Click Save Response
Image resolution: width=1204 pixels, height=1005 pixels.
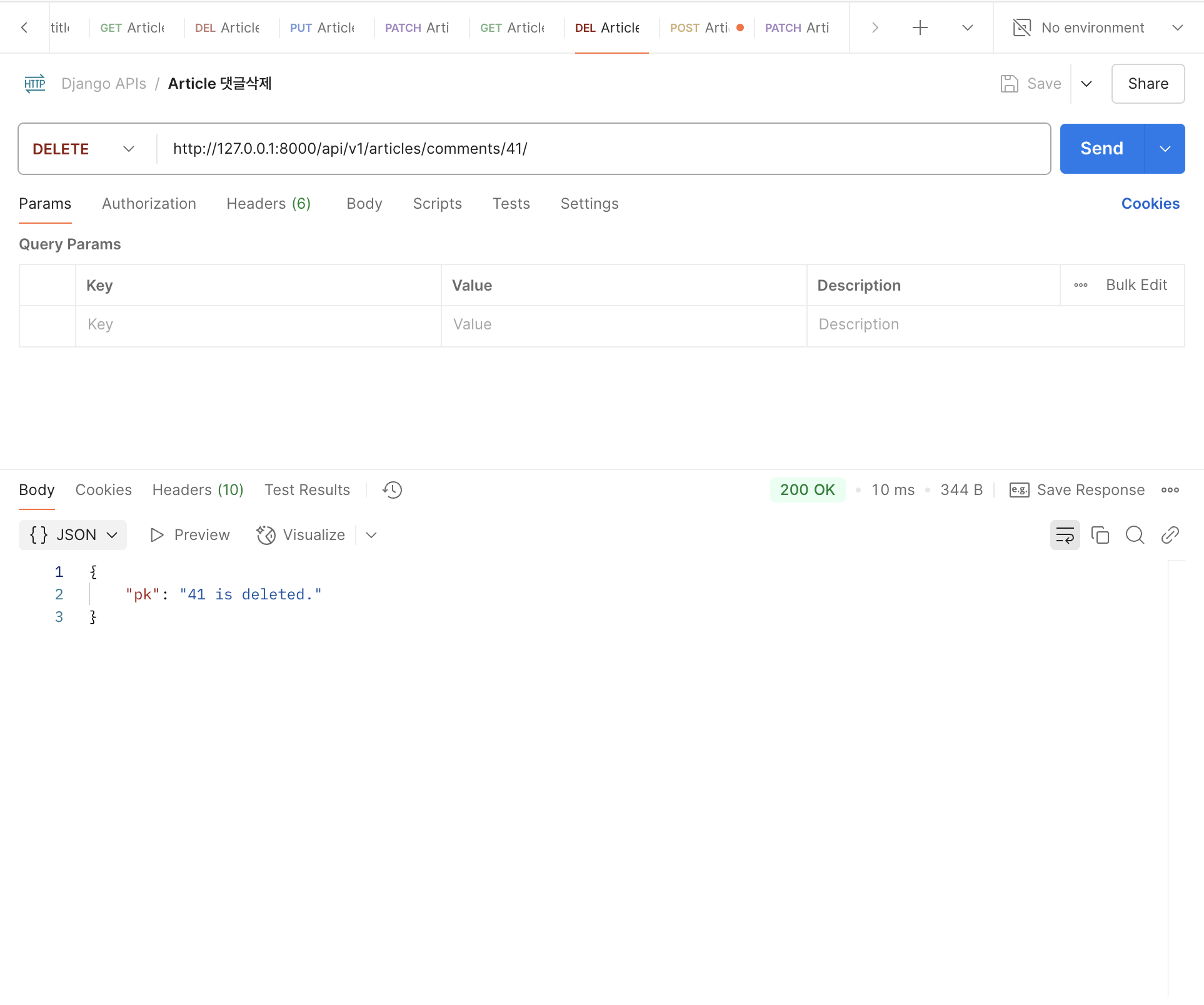(x=1077, y=490)
